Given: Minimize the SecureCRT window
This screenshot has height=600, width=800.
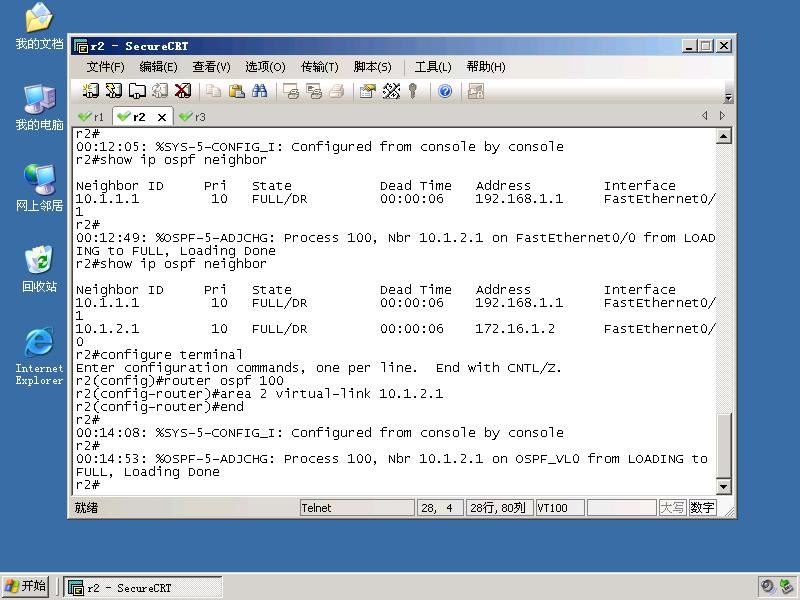Looking at the screenshot, I should coord(689,46).
